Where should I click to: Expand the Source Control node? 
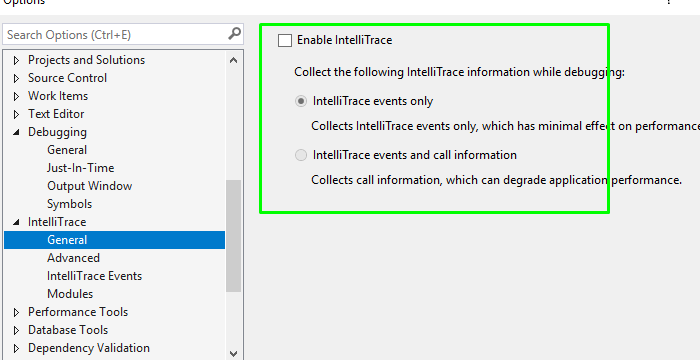tap(17, 78)
